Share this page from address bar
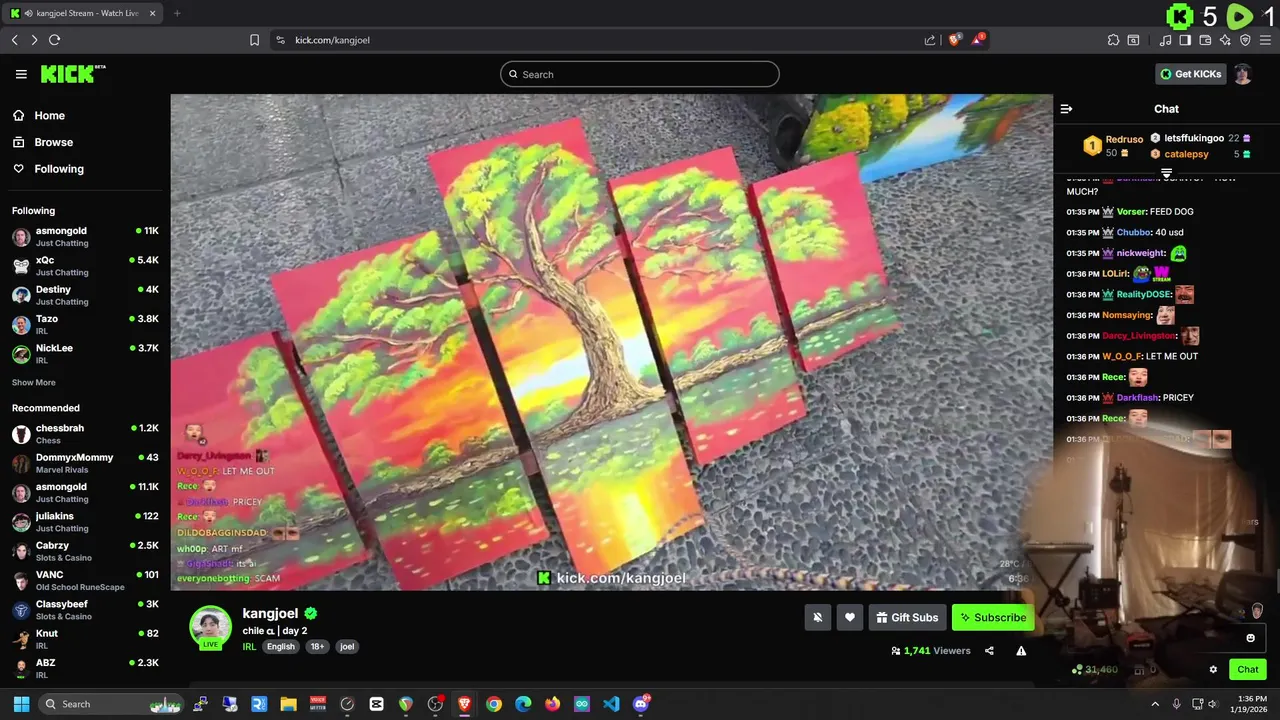 click(930, 40)
